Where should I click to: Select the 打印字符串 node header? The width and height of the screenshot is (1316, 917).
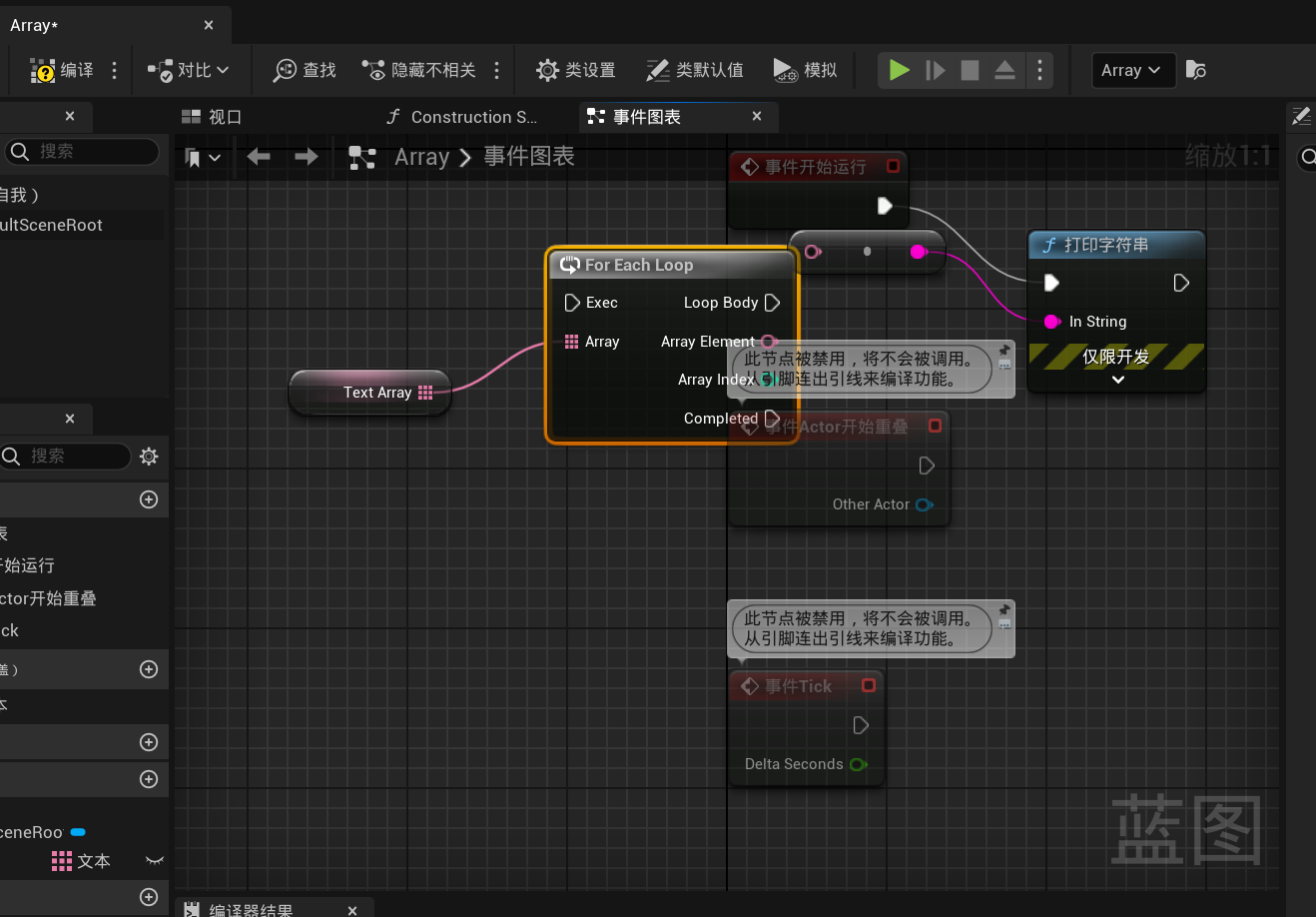click(x=1116, y=245)
